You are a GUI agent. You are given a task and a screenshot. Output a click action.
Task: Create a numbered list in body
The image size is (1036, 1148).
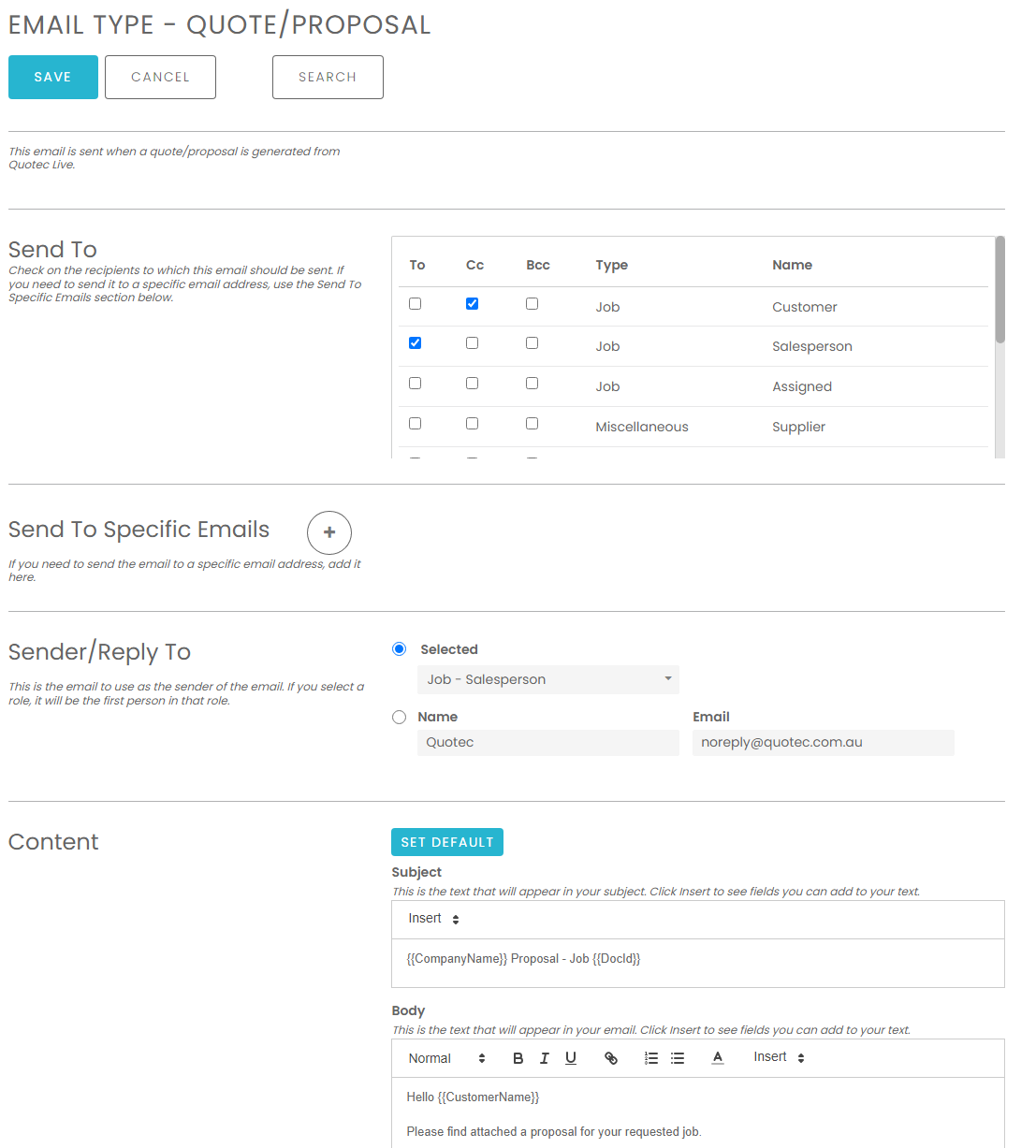pos(651,1058)
